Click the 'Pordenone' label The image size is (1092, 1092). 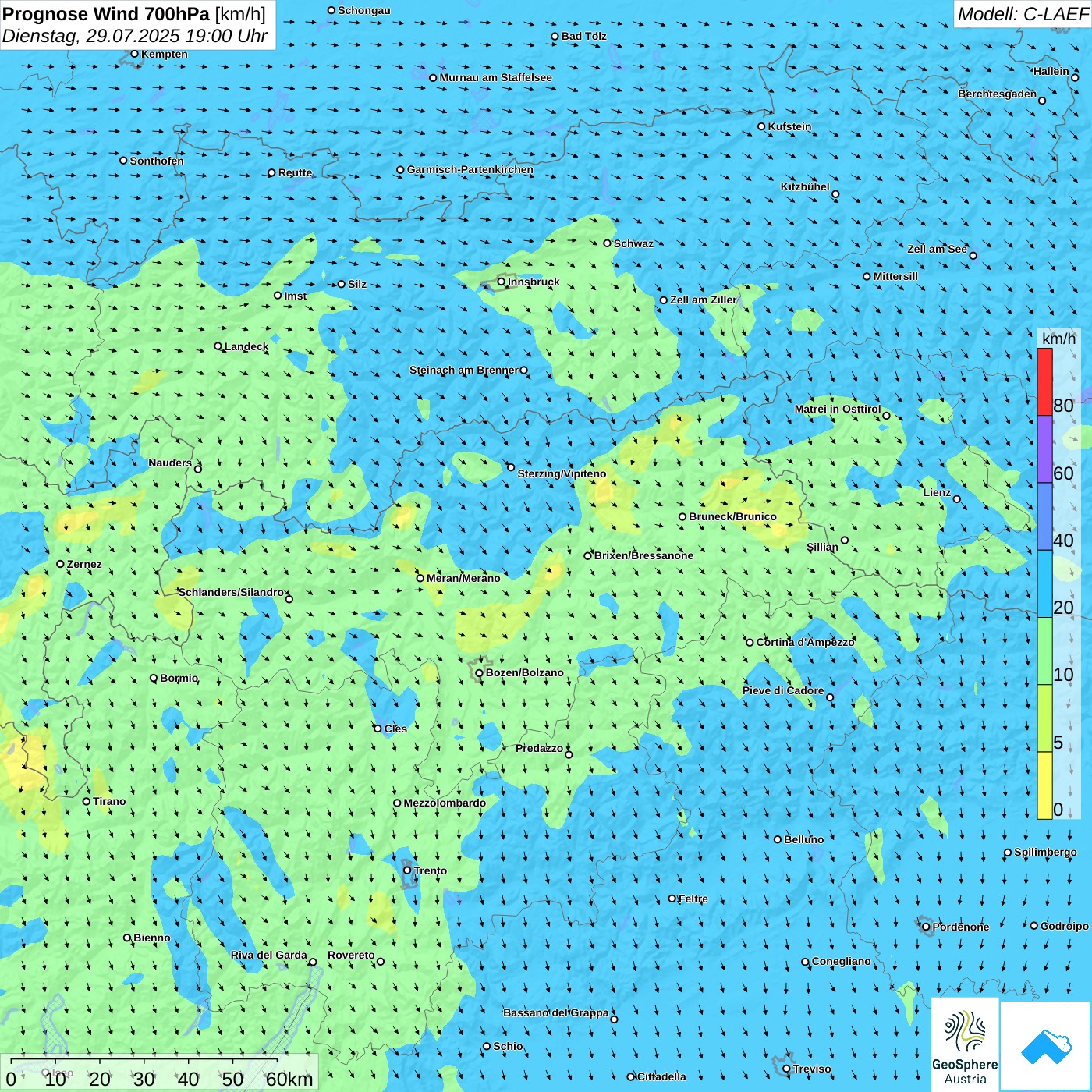[961, 927]
